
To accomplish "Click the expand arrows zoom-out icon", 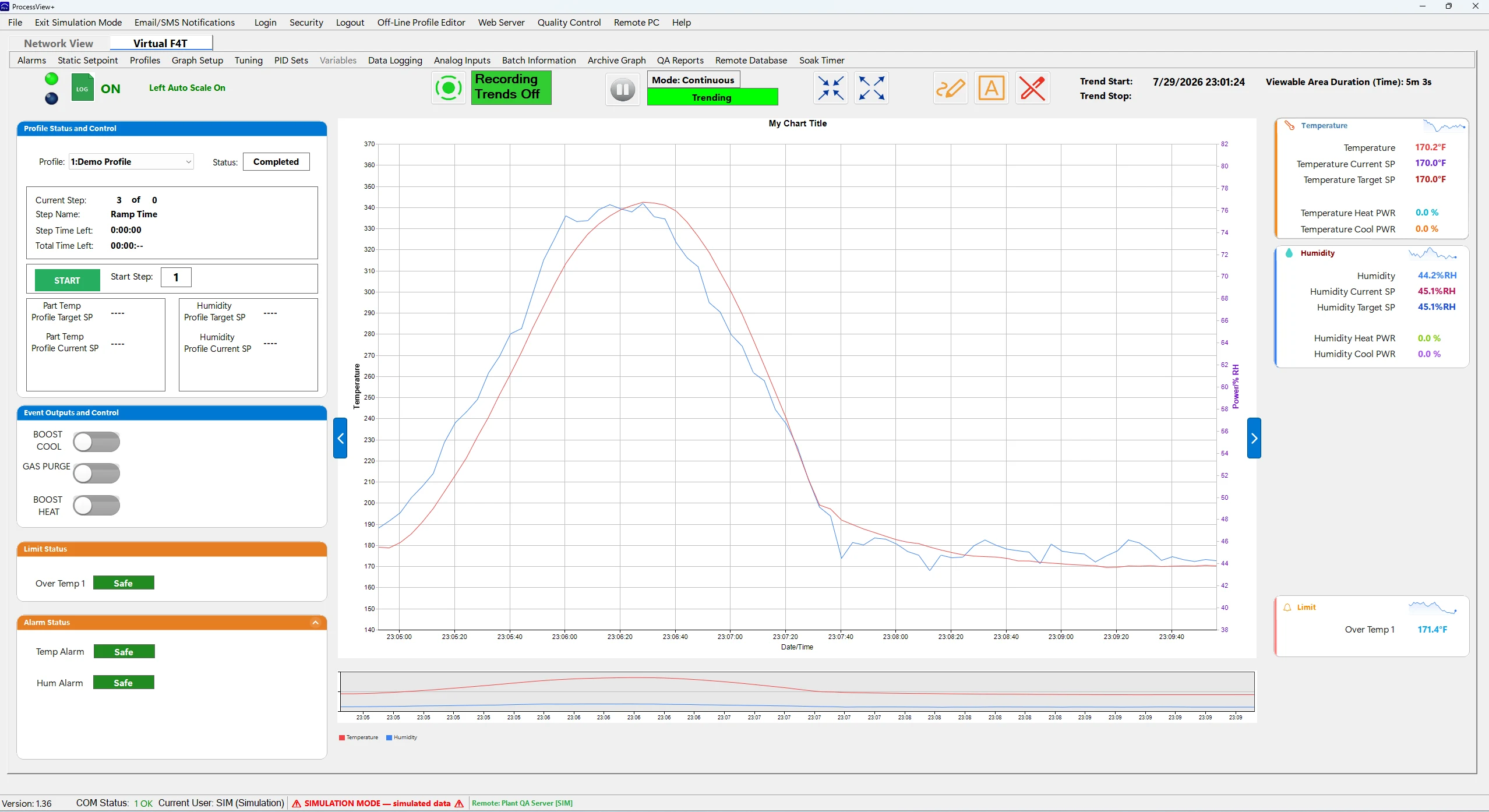I will 871,88.
